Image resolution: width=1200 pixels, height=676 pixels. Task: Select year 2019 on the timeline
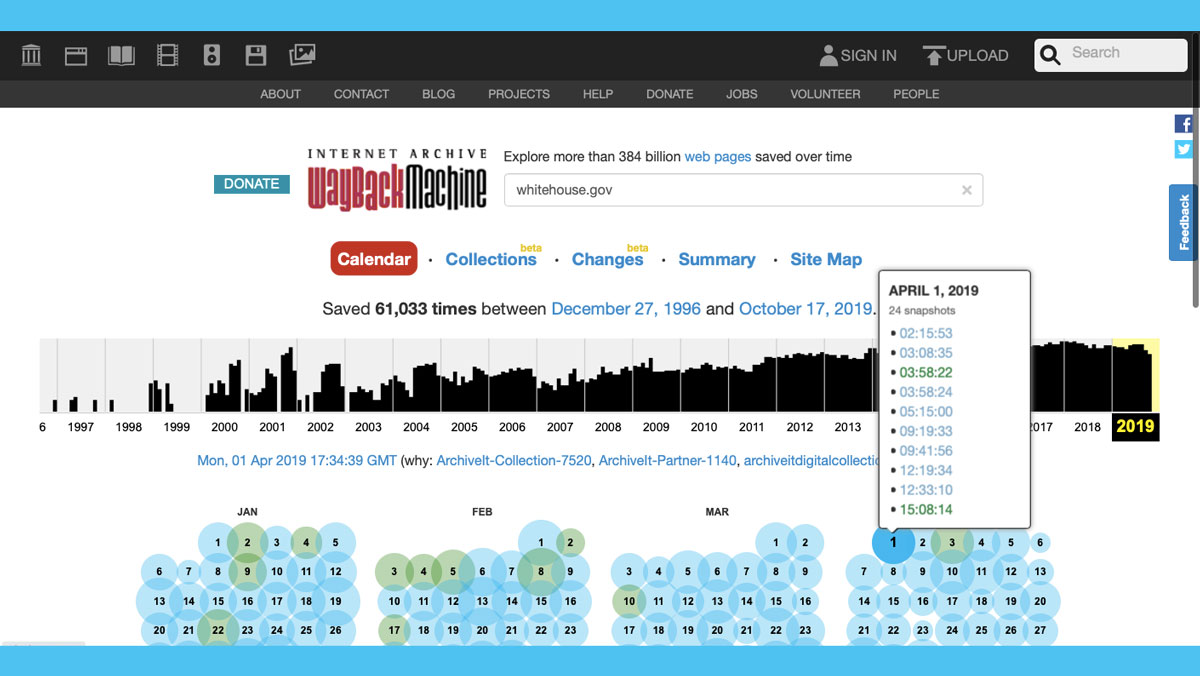tap(1135, 426)
